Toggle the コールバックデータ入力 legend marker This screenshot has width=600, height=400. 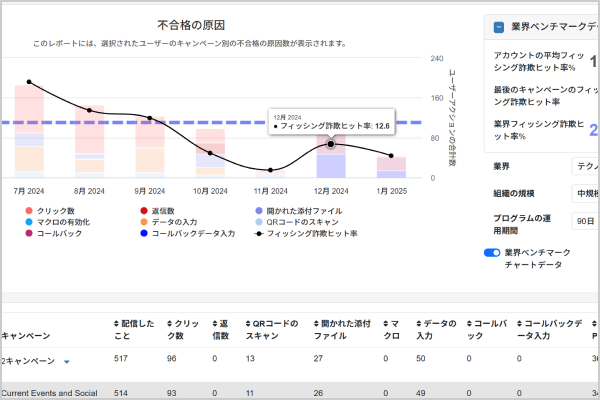click(x=144, y=233)
